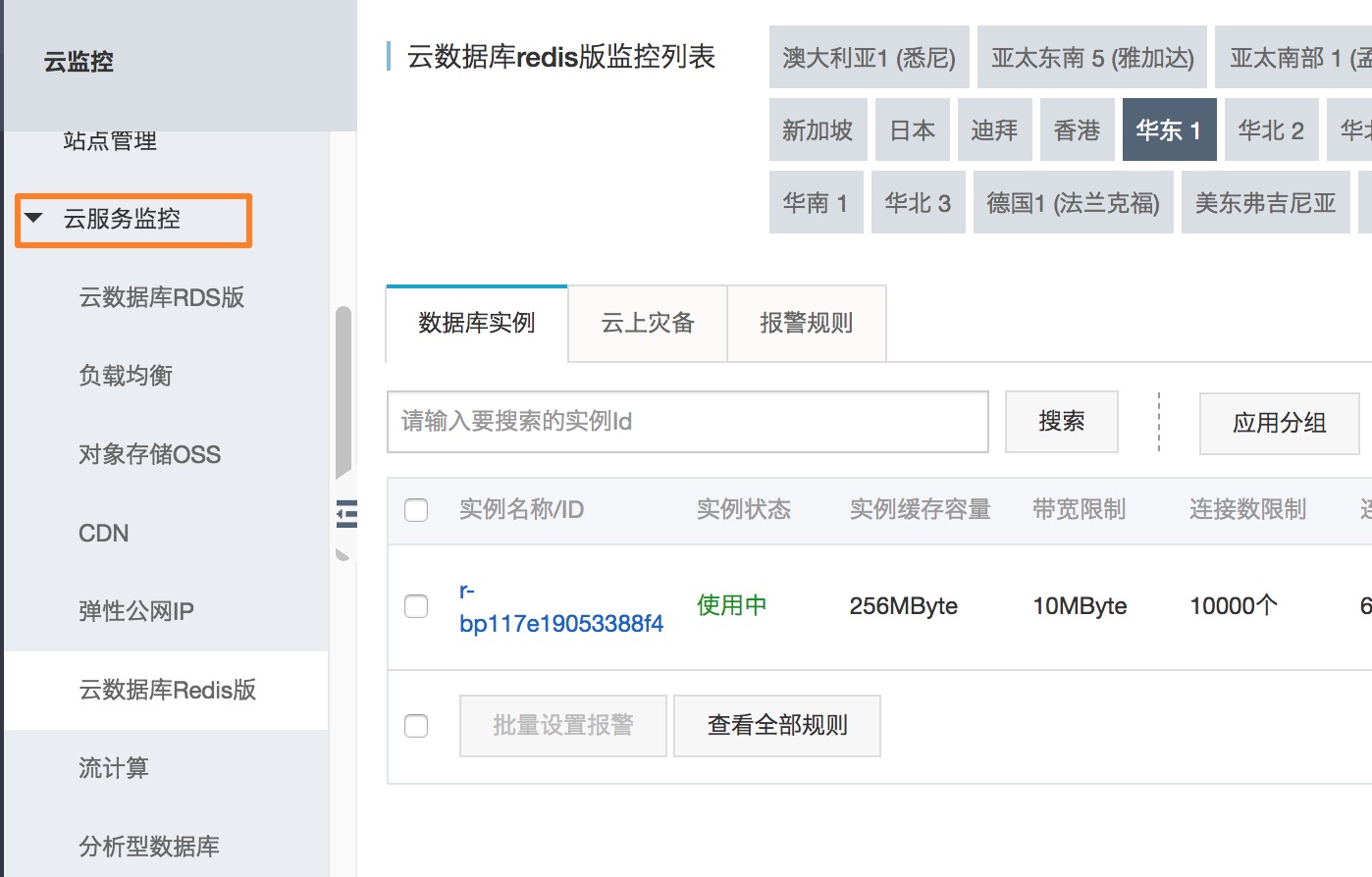Open 云数据库RDS版 monitoring
This screenshot has height=877, width=1372.
(x=161, y=297)
